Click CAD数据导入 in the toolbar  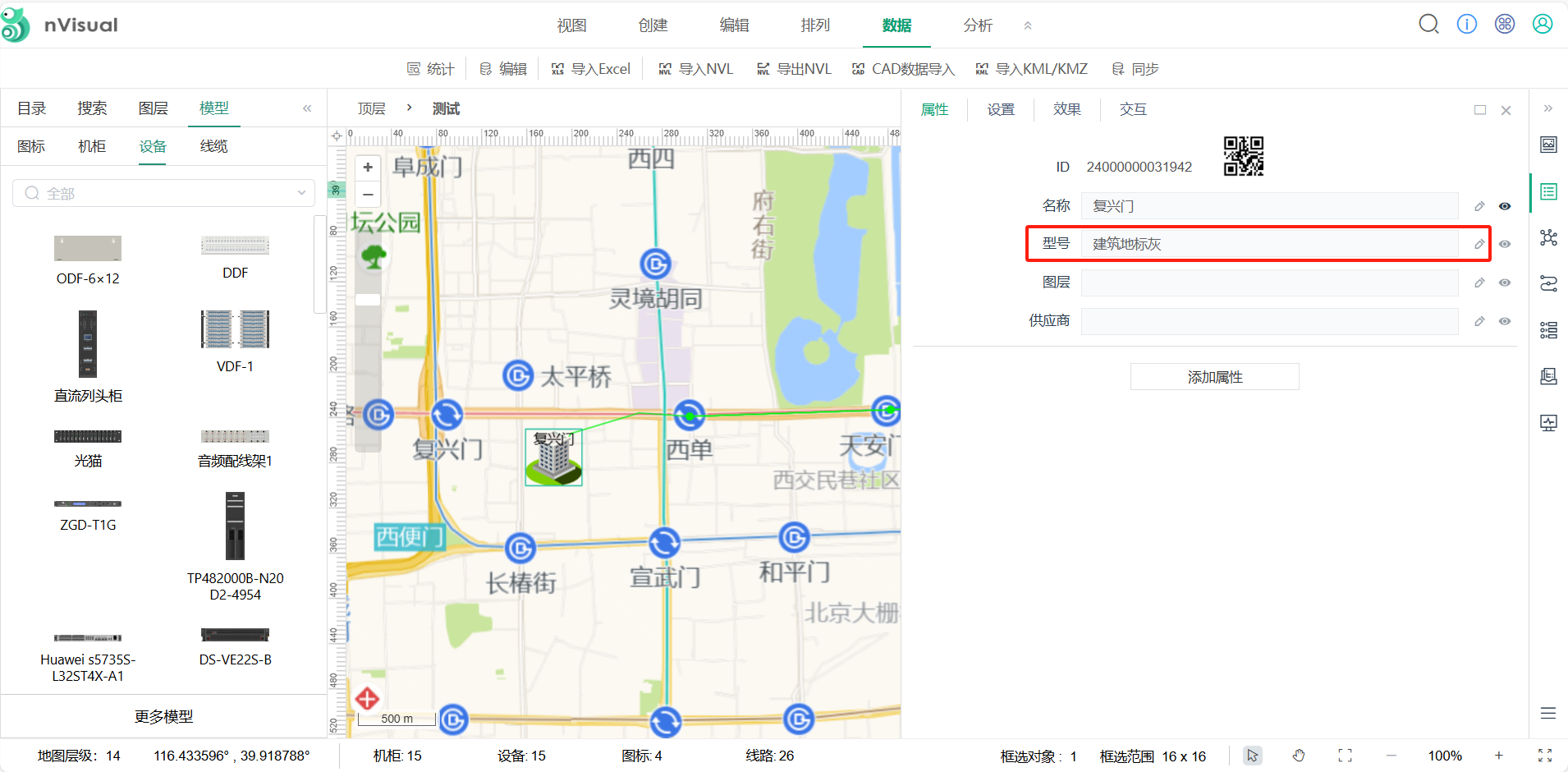tap(903, 69)
